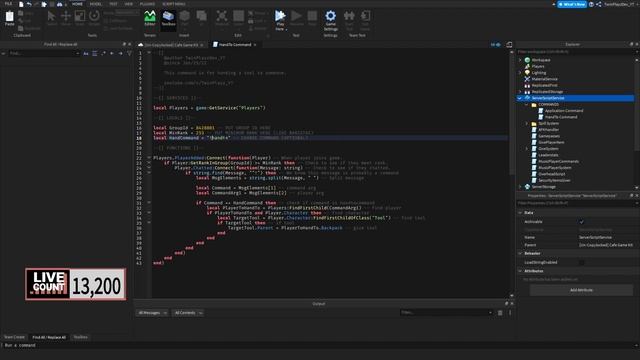This screenshot has width=640, height=360.
Task: Select the HandTo Command script in Explorer
Action: pos(560,117)
